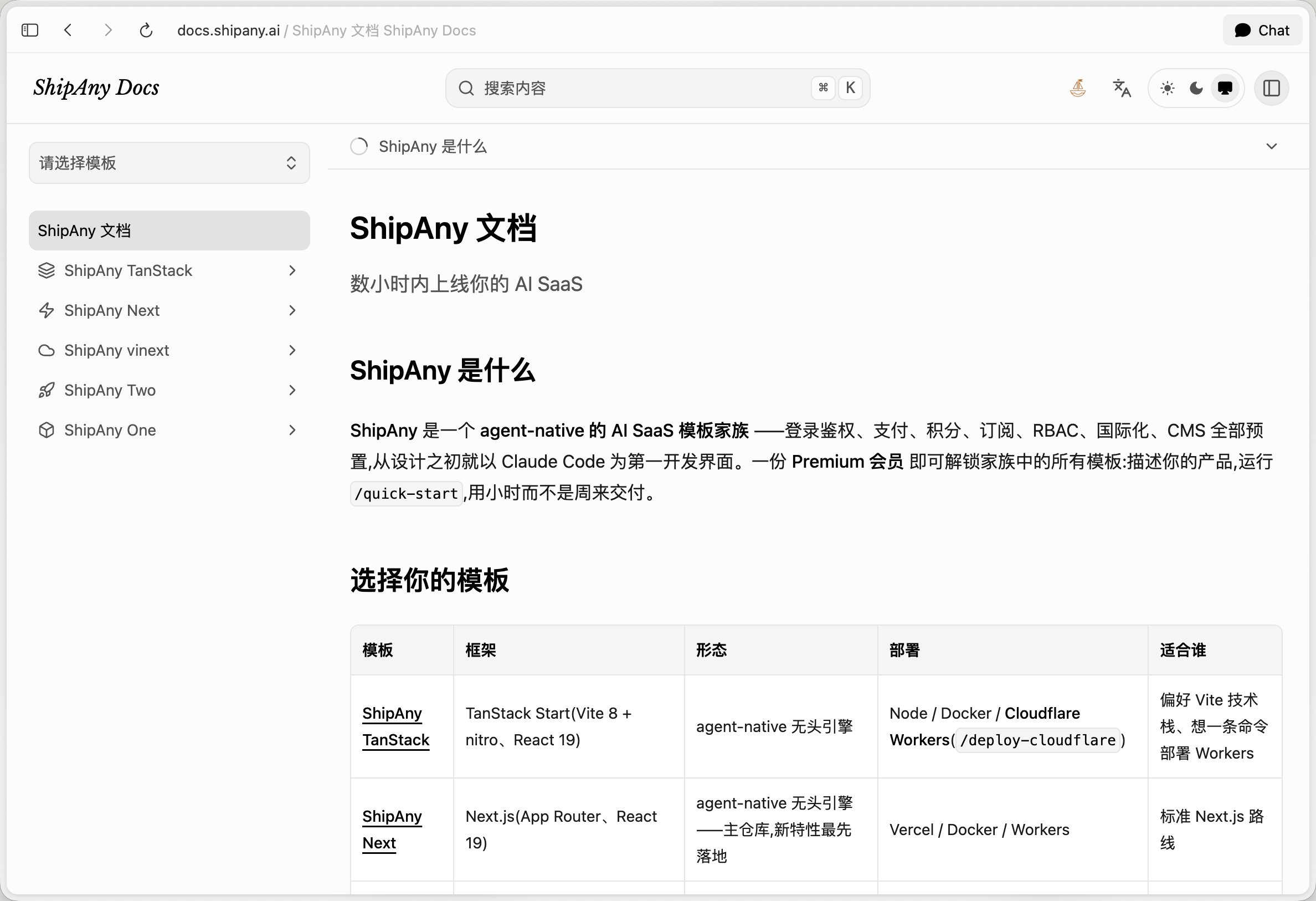
Task: Click the ShipAny One box icon
Action: [x=47, y=430]
